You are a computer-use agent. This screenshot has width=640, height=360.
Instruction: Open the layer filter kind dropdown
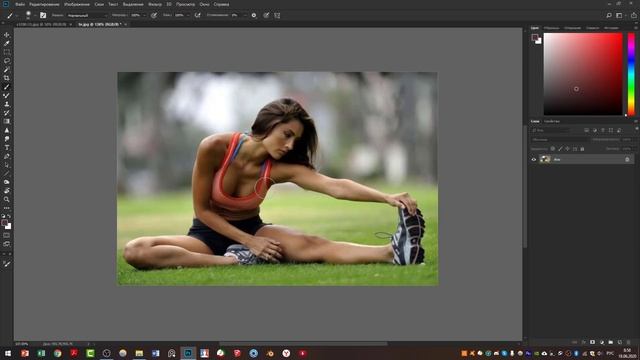(x=550, y=130)
